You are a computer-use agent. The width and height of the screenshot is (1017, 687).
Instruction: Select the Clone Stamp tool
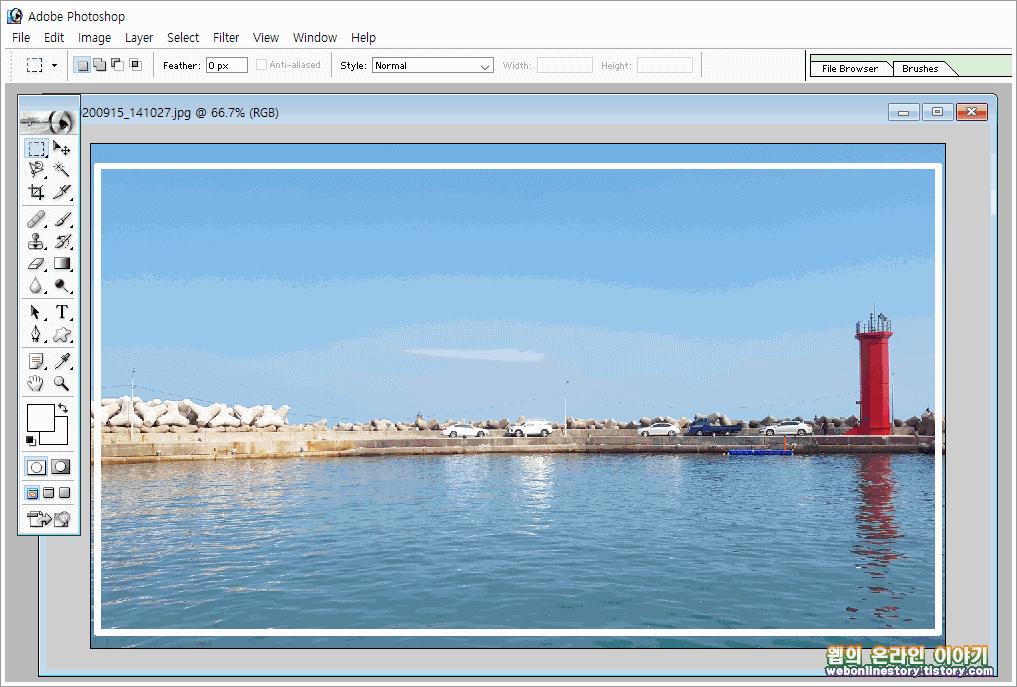click(x=36, y=241)
